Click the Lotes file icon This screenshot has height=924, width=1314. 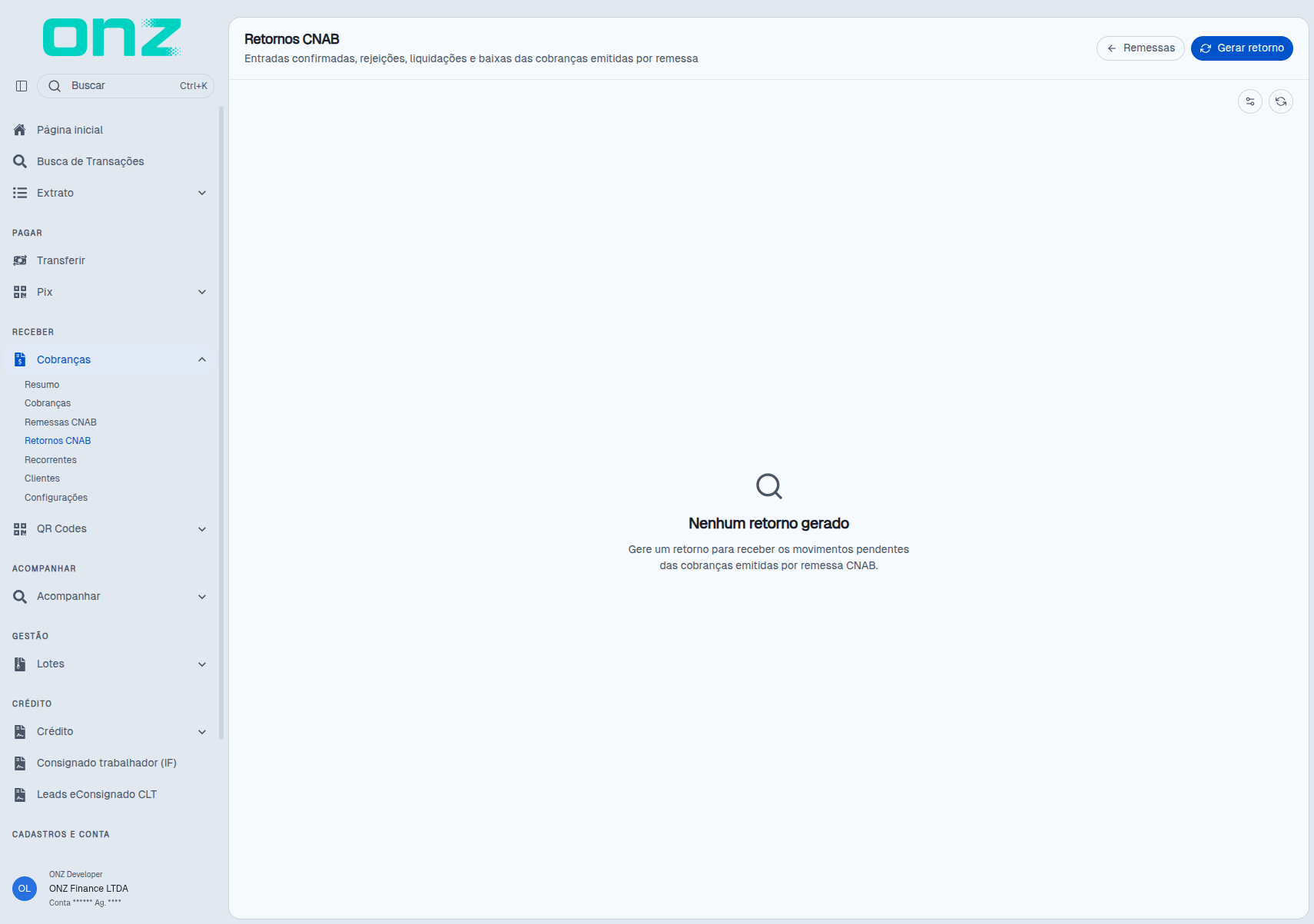pos(20,664)
